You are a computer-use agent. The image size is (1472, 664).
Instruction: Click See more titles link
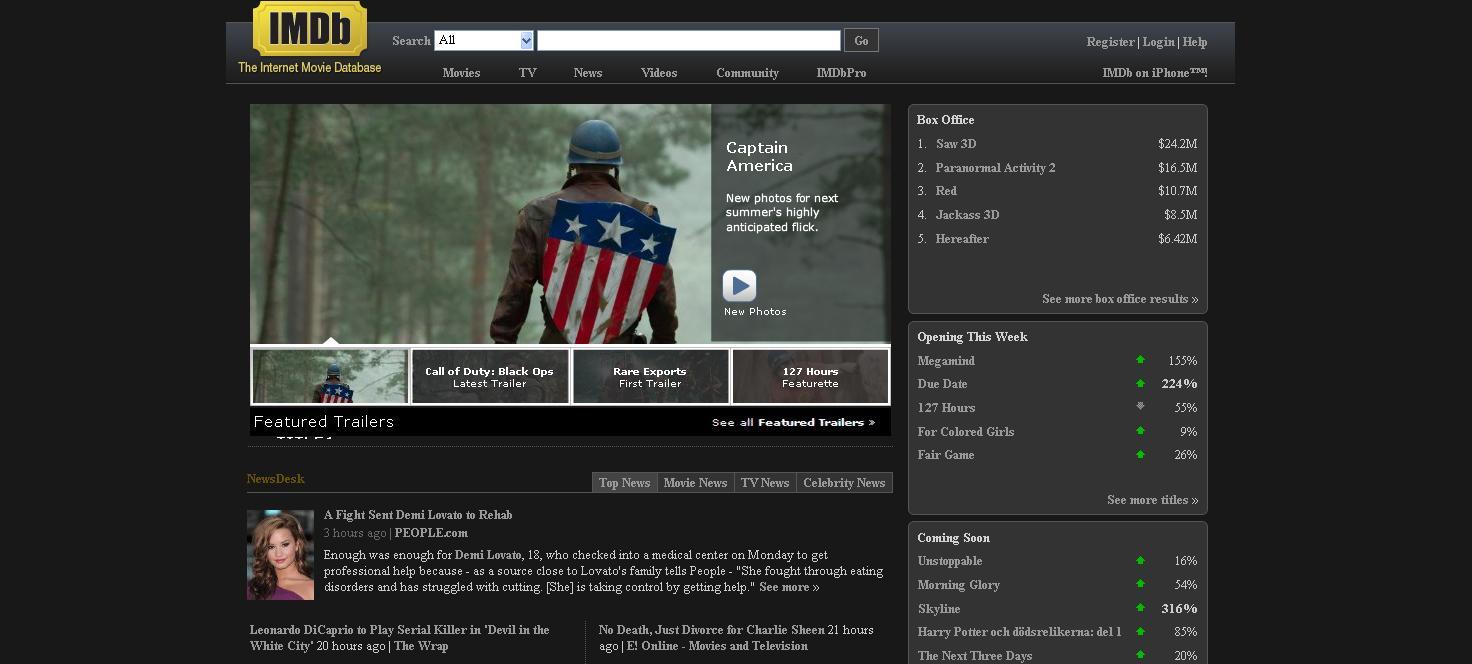[1153, 500]
